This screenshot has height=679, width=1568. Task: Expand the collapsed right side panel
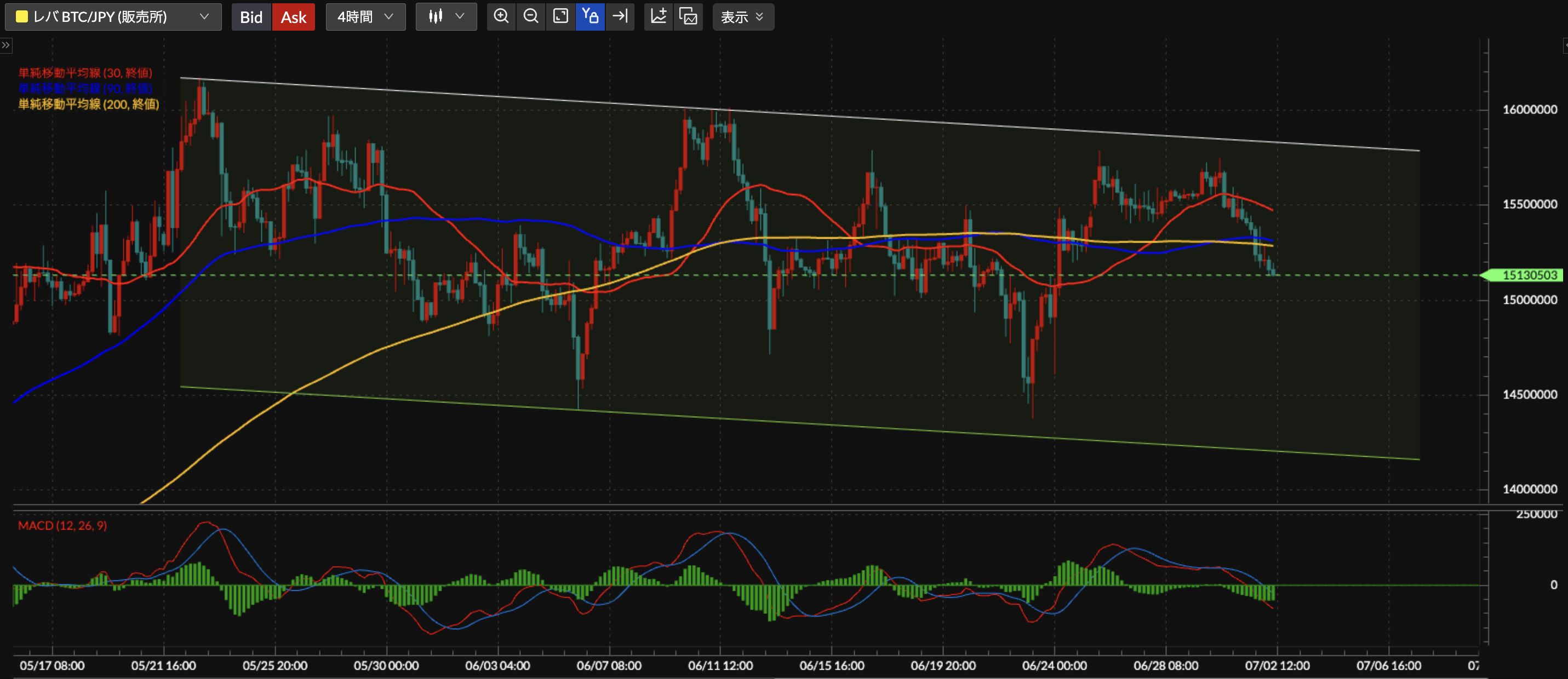coord(1565,45)
